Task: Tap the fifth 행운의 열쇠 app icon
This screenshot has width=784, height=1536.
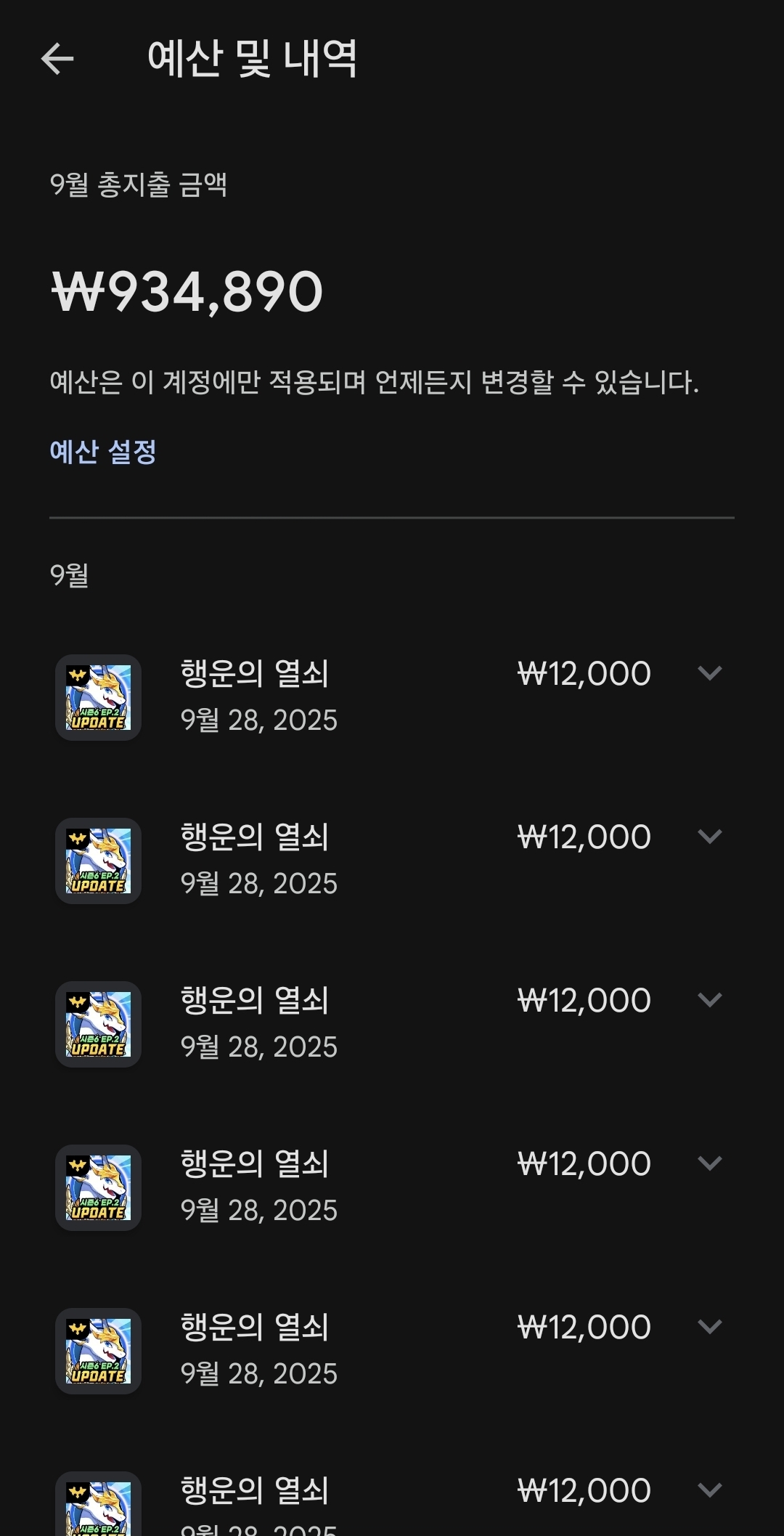Action: 99,1351
